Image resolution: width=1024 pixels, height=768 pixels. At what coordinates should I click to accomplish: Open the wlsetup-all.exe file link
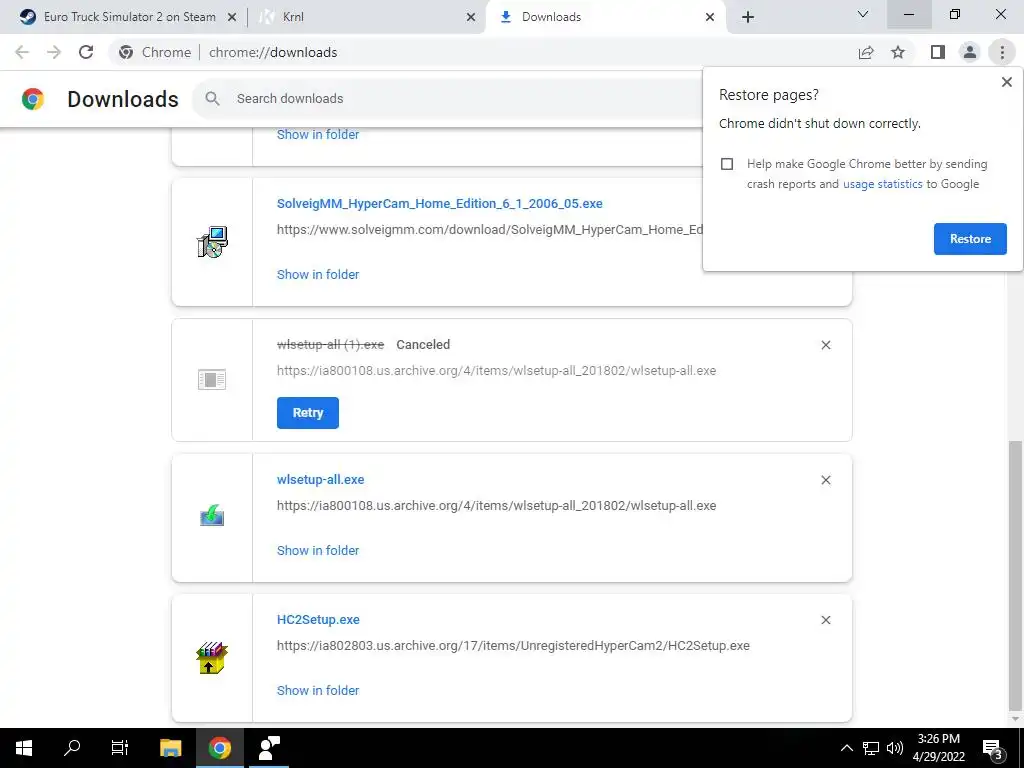(x=321, y=479)
